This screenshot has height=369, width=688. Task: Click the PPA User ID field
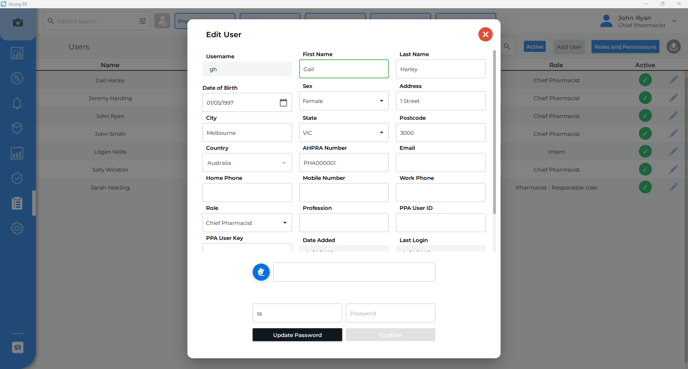pos(441,223)
